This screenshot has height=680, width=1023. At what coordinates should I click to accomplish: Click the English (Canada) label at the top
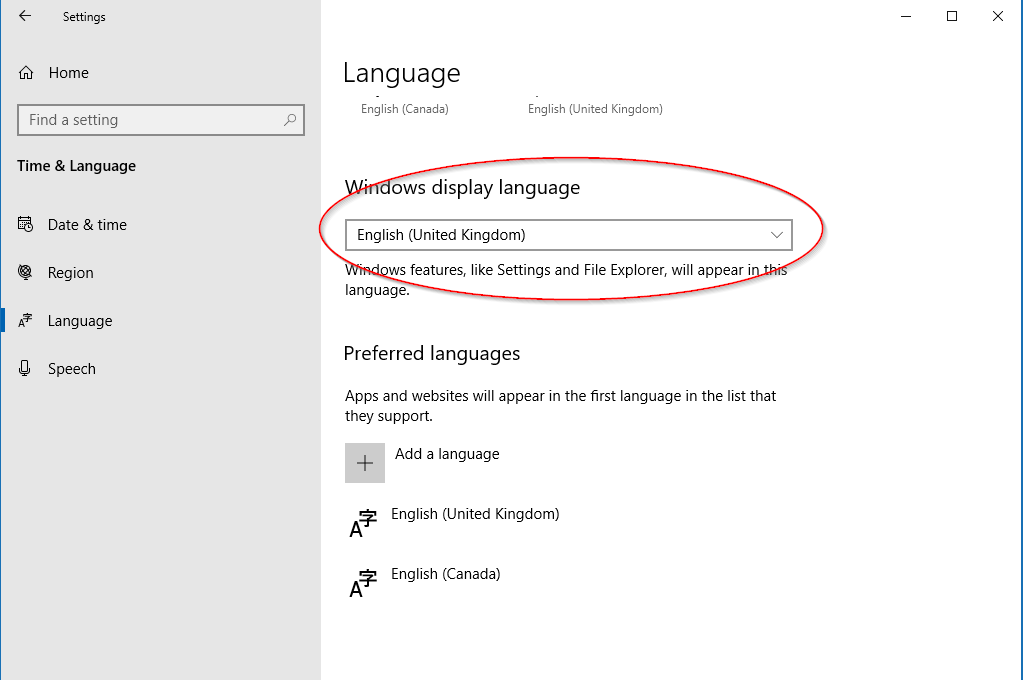coord(405,109)
